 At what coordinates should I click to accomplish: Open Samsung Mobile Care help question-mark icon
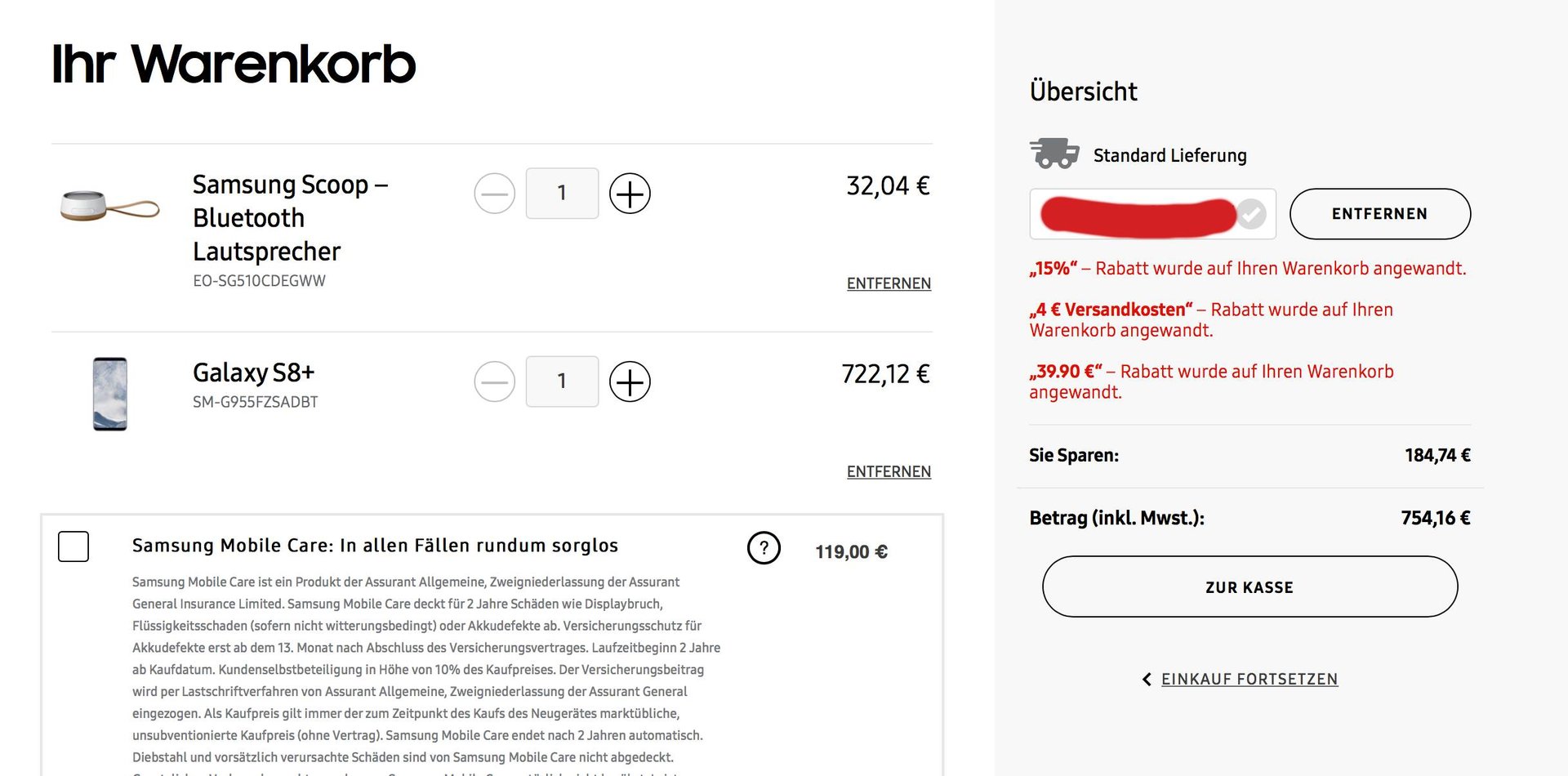point(764,548)
